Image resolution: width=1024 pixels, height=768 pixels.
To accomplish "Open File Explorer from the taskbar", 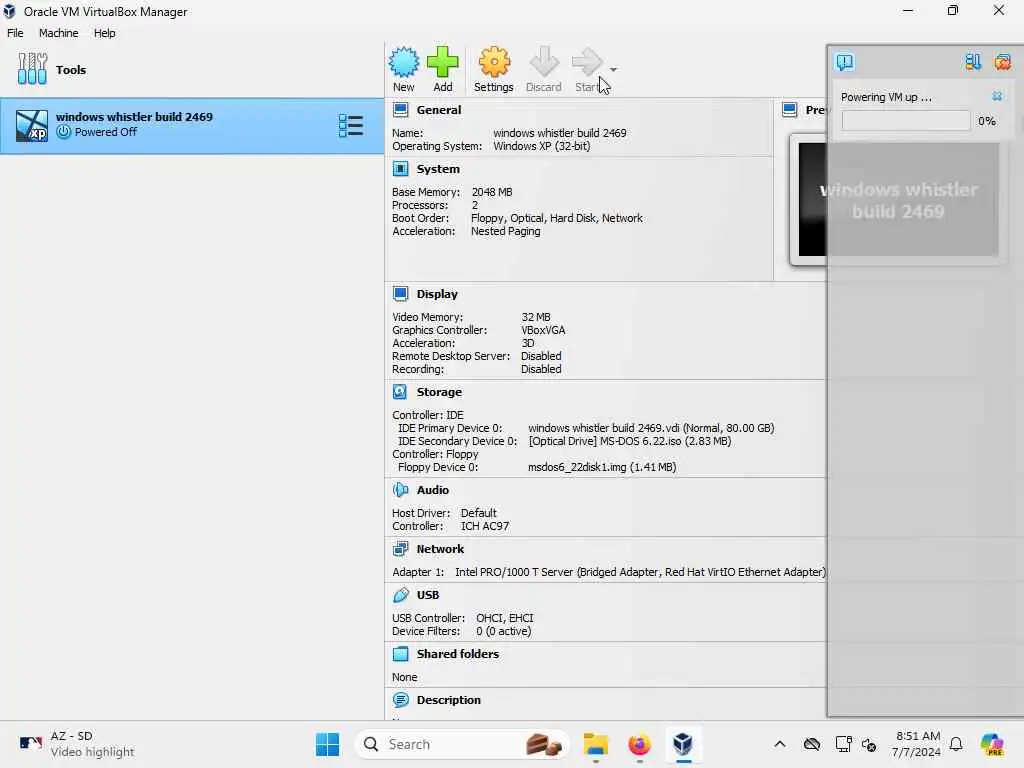I will 596,744.
